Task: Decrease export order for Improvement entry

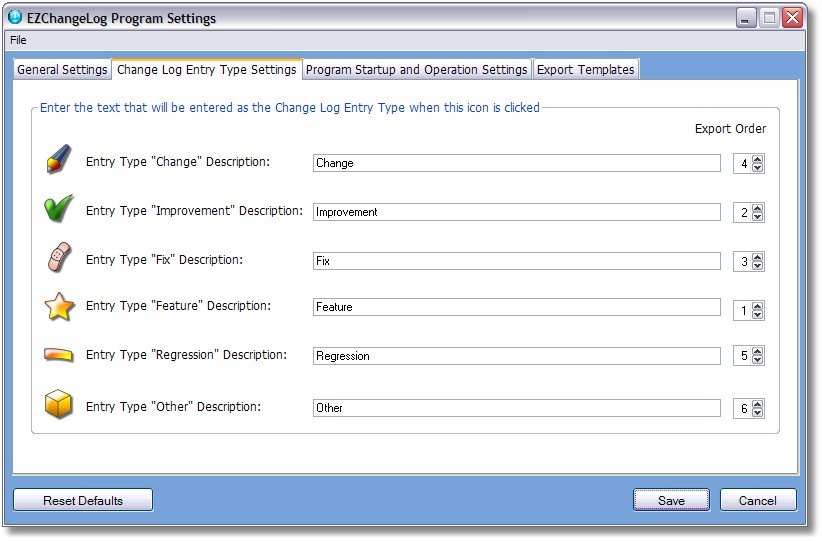Action: coord(758,217)
